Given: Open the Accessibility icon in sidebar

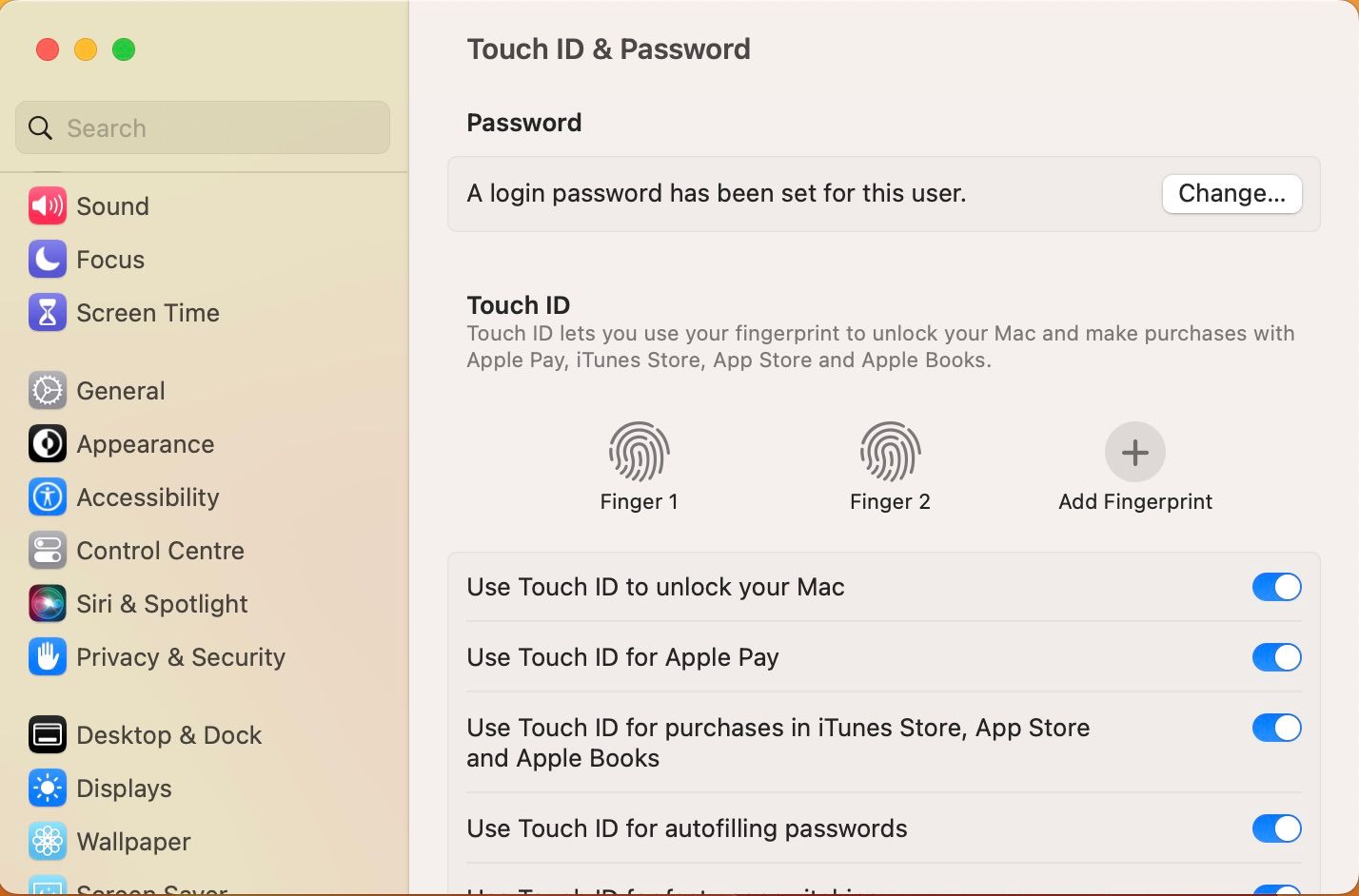Looking at the screenshot, I should pyautogui.click(x=48, y=497).
